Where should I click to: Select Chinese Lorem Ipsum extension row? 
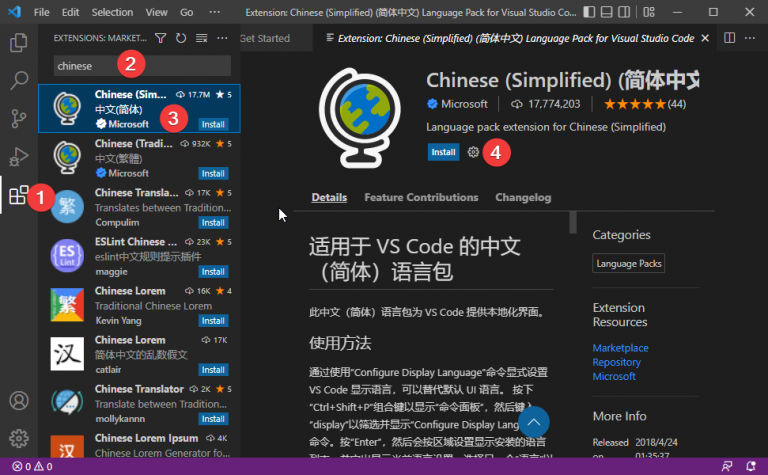pos(139,445)
